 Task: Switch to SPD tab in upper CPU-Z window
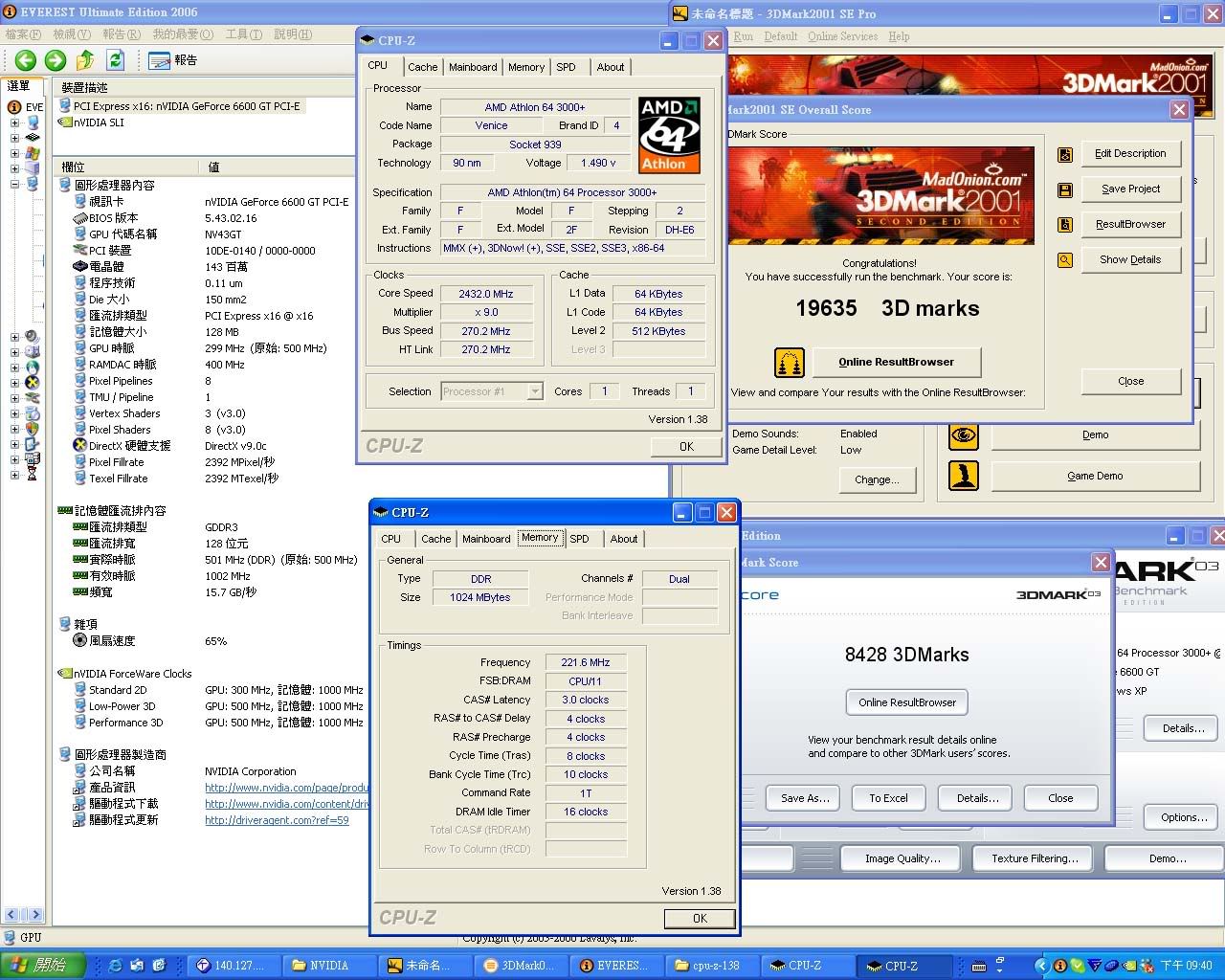(567, 67)
